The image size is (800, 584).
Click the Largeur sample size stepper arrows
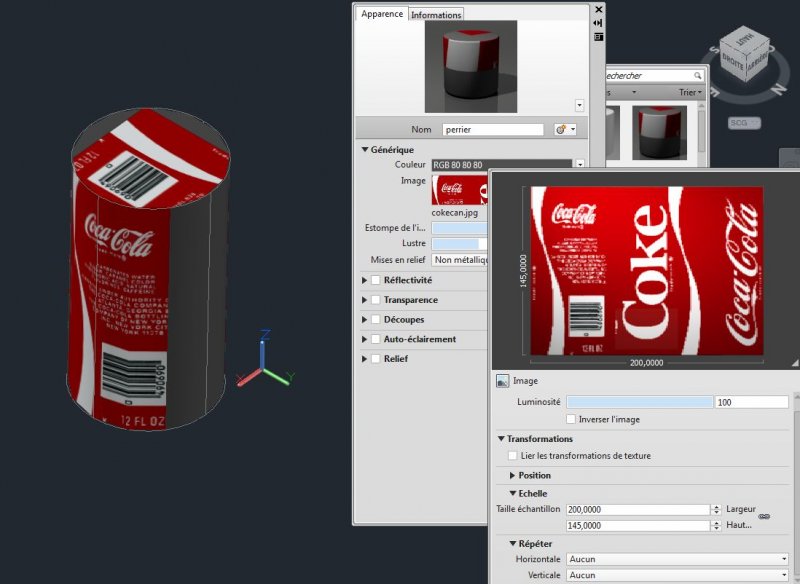pyautogui.click(x=716, y=510)
